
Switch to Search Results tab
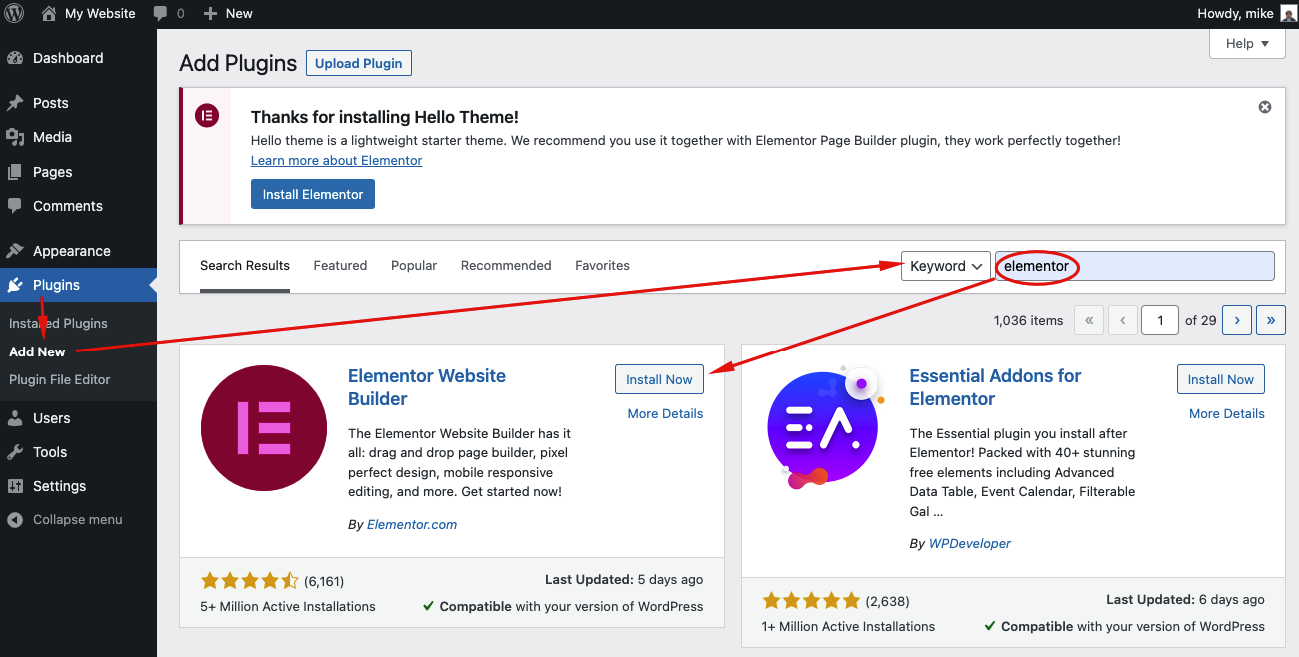[x=245, y=266]
